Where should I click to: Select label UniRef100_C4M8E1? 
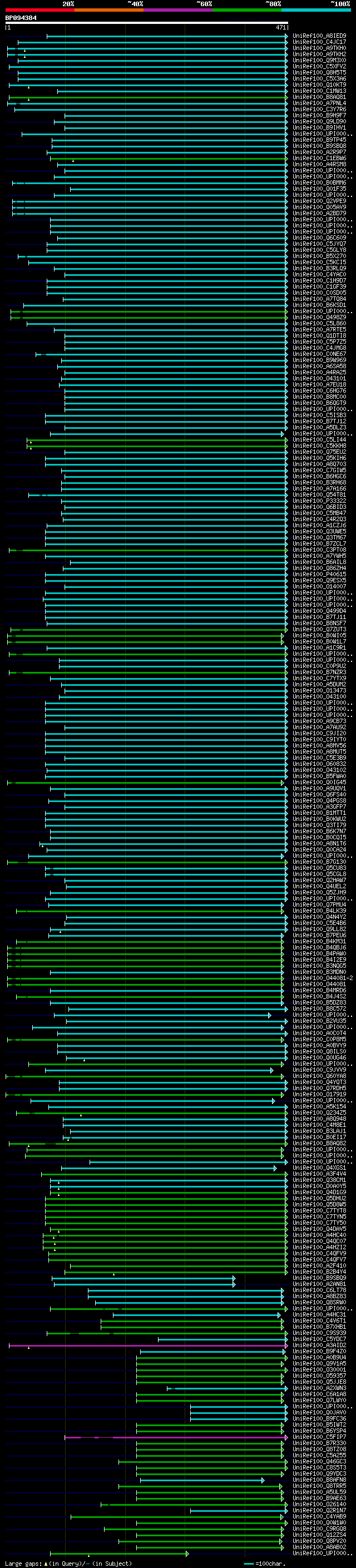pyautogui.click(x=319, y=1125)
